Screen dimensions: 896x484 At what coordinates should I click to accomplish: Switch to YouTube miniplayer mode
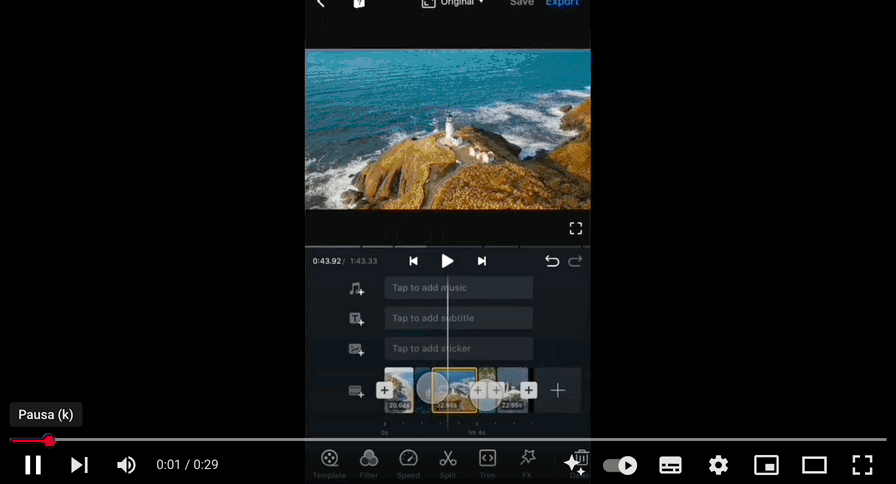(766, 465)
